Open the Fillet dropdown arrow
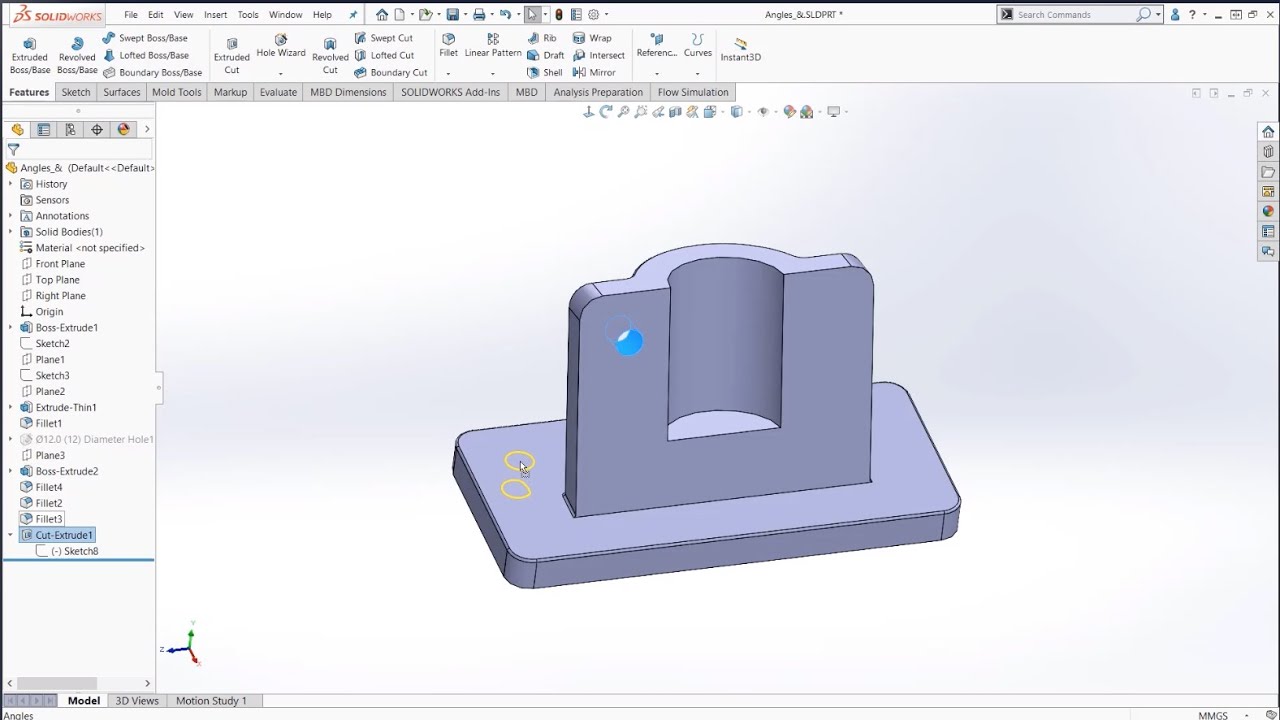 tap(448, 73)
